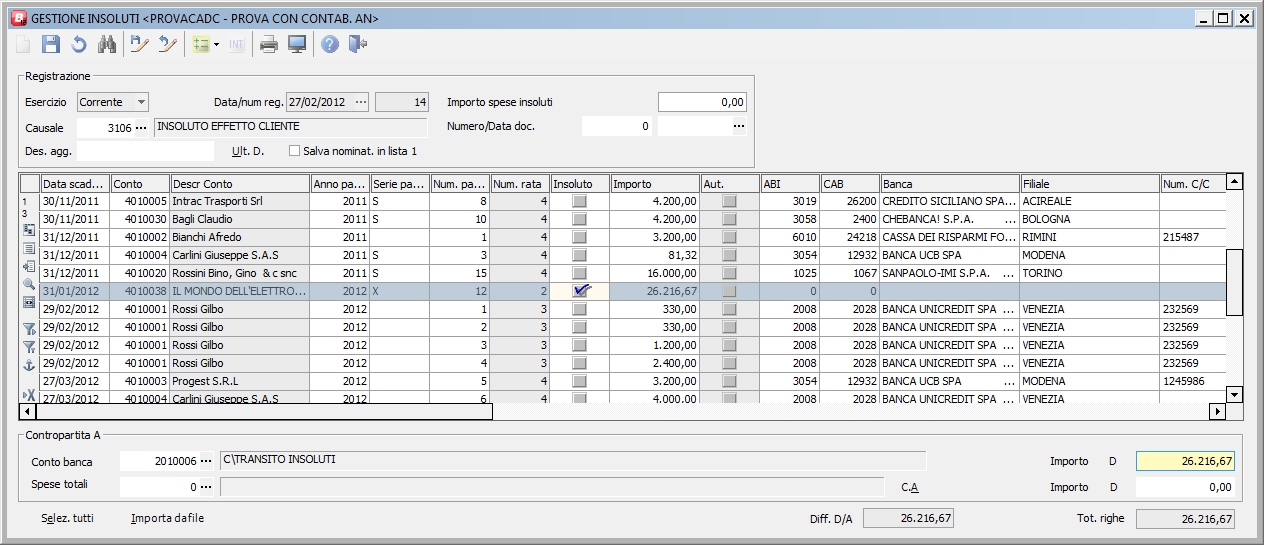
Task: Click the Save floppy disk icon
Action: coord(51,44)
